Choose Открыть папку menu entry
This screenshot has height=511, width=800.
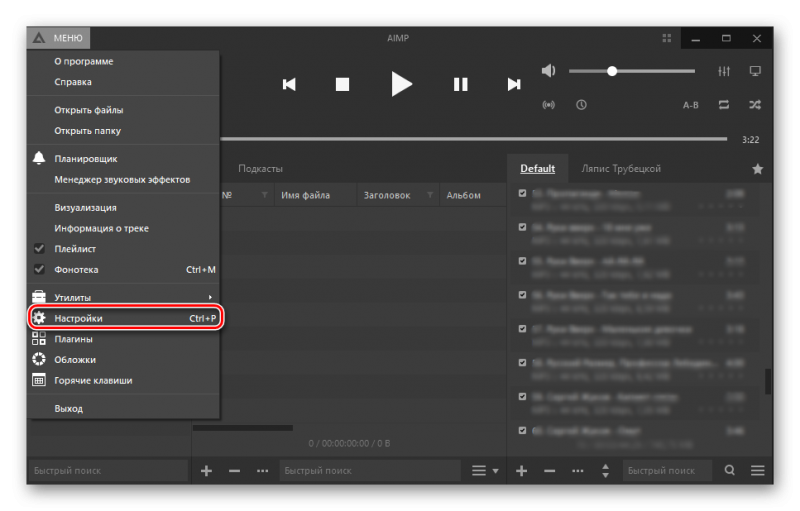pyautogui.click(x=123, y=131)
